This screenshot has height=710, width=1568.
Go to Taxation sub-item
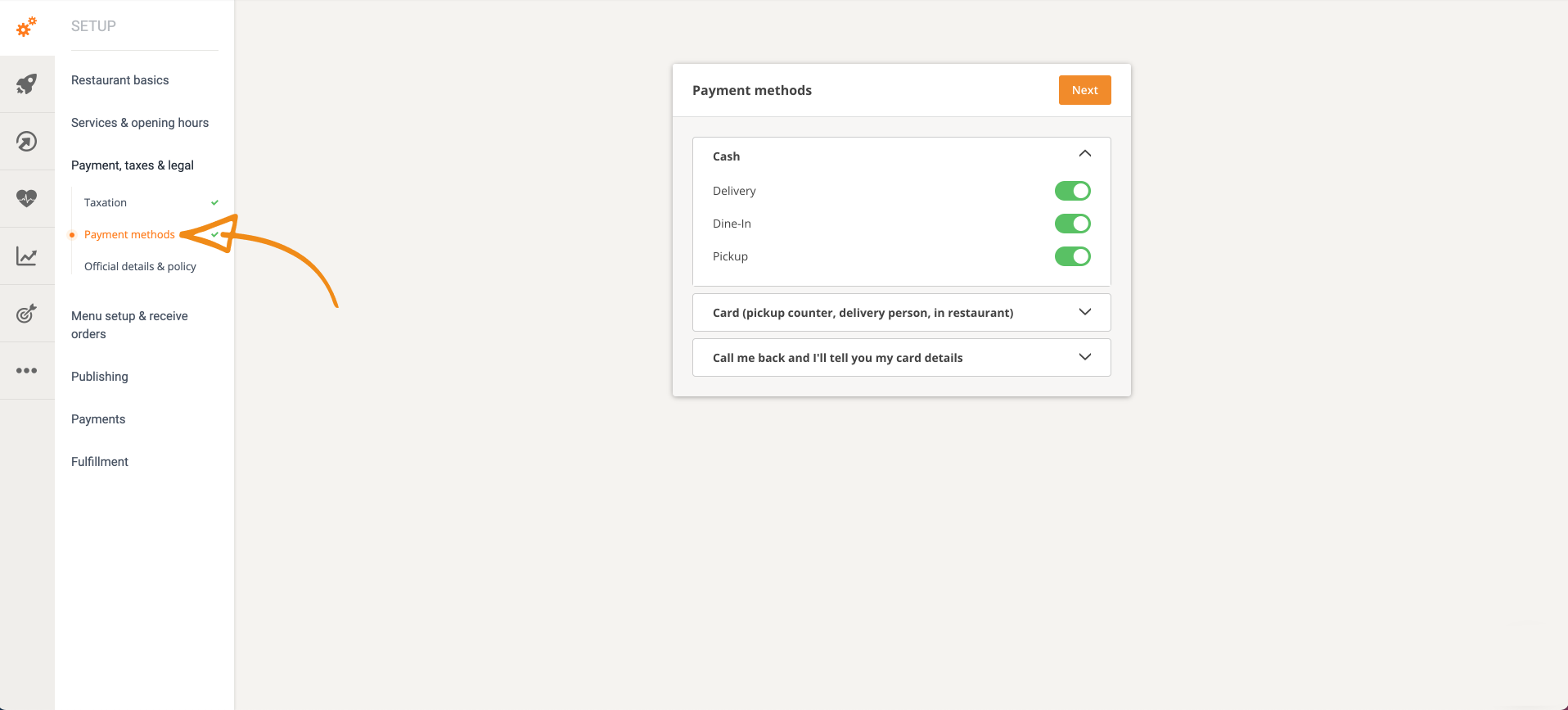106,202
